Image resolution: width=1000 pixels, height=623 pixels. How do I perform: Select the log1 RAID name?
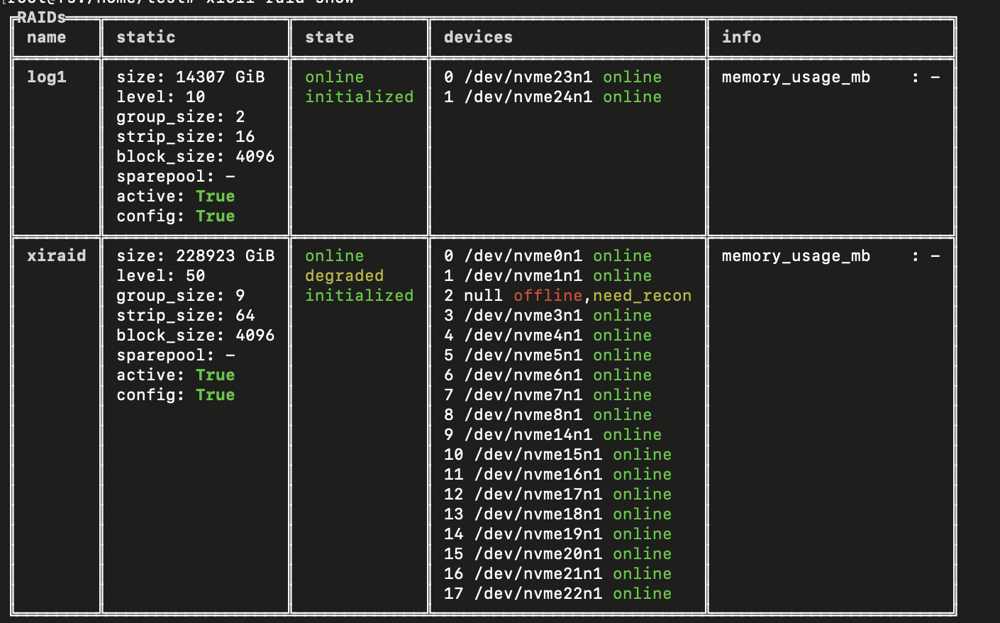(46, 77)
